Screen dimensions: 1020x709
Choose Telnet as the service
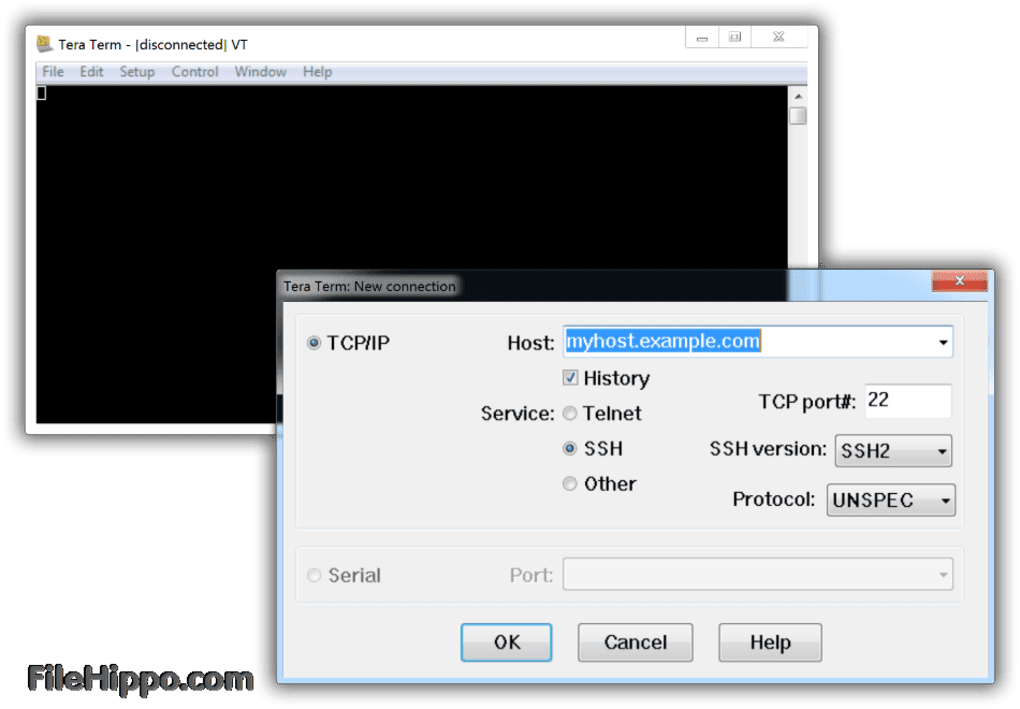pos(570,413)
